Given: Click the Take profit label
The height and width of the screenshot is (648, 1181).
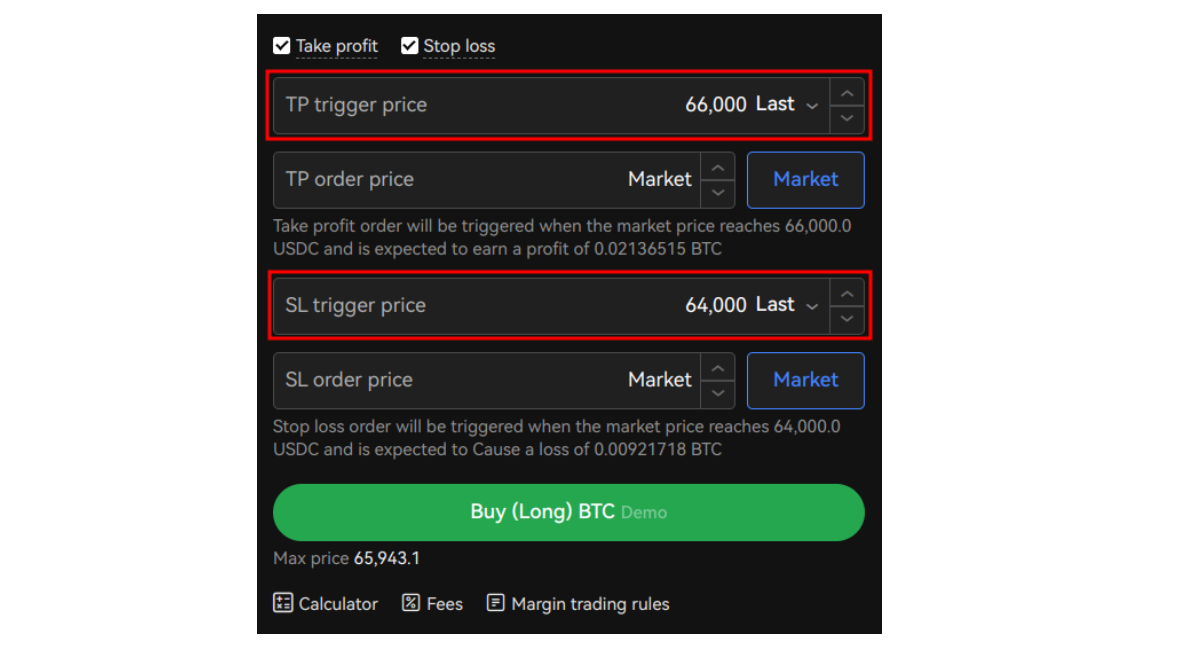Looking at the screenshot, I should click(x=337, y=45).
